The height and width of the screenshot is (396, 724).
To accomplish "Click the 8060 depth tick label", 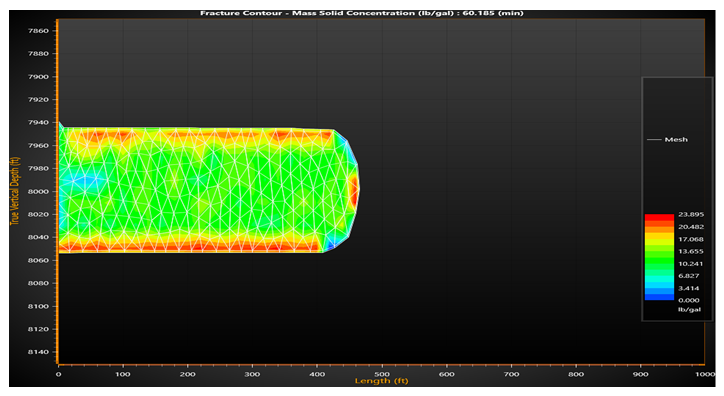I will (x=38, y=260).
